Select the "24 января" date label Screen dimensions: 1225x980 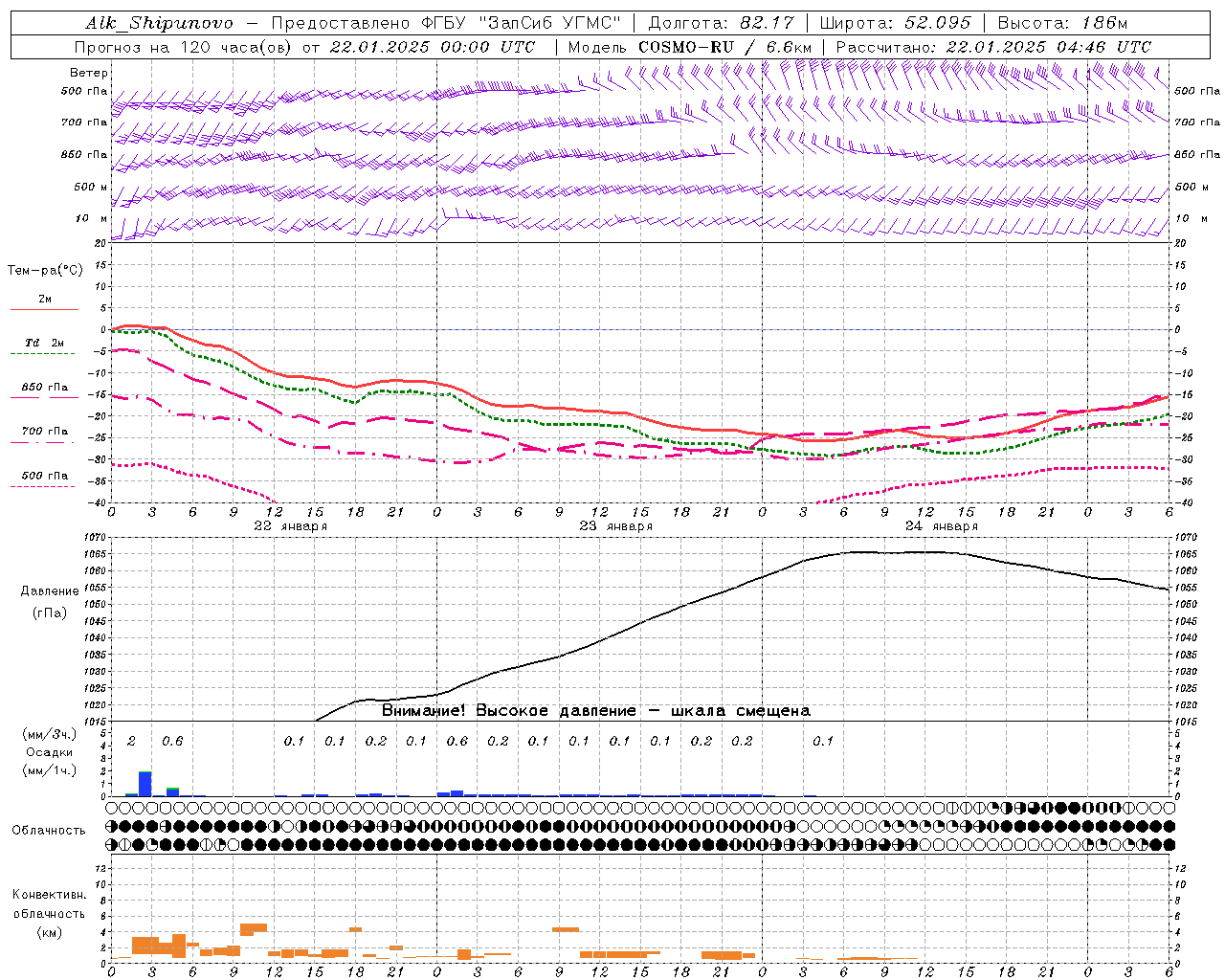click(x=942, y=526)
